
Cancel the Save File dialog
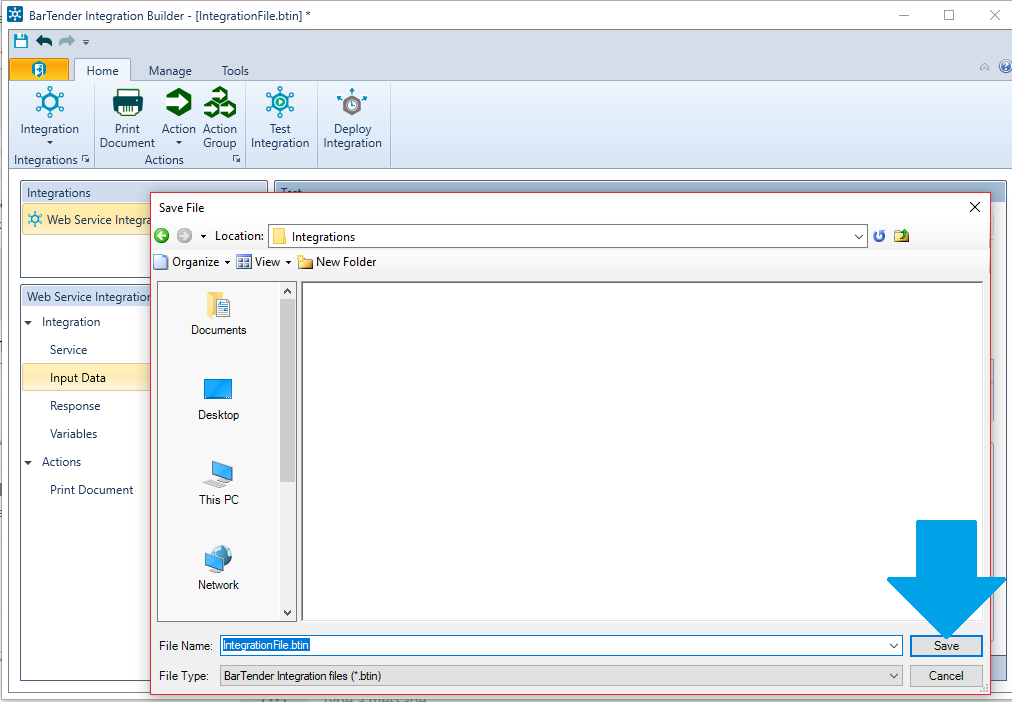(946, 676)
